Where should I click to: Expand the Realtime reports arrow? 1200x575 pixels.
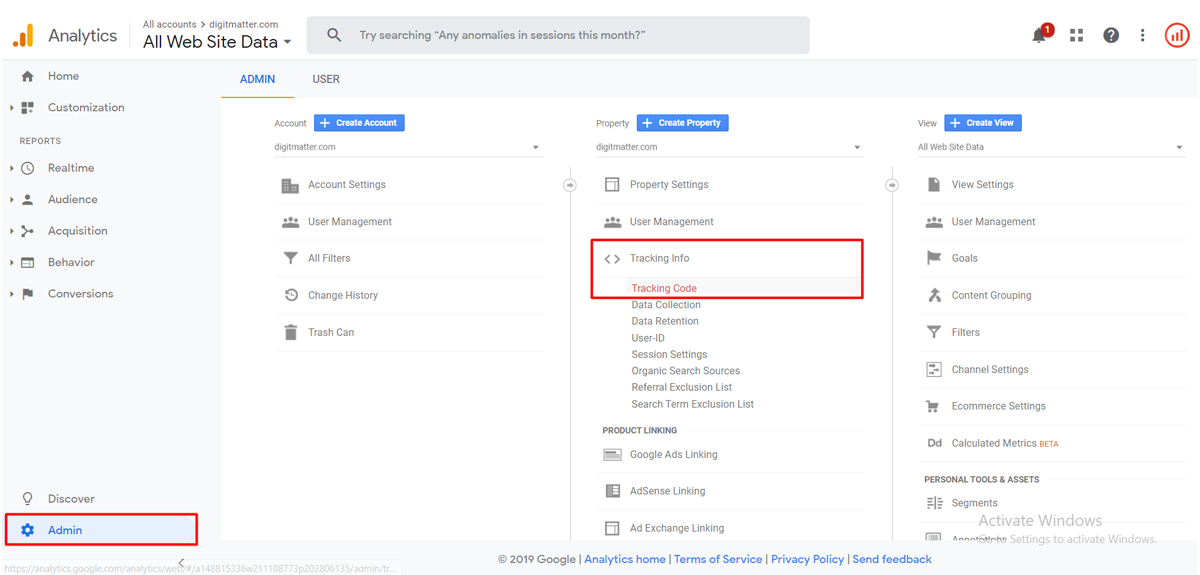pyautogui.click(x=12, y=168)
